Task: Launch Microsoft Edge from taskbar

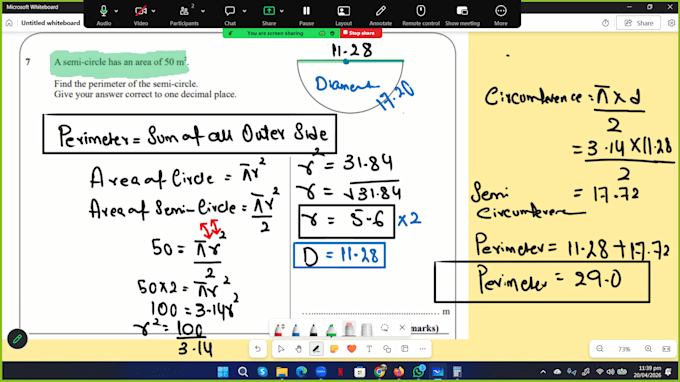Action: tap(301, 372)
